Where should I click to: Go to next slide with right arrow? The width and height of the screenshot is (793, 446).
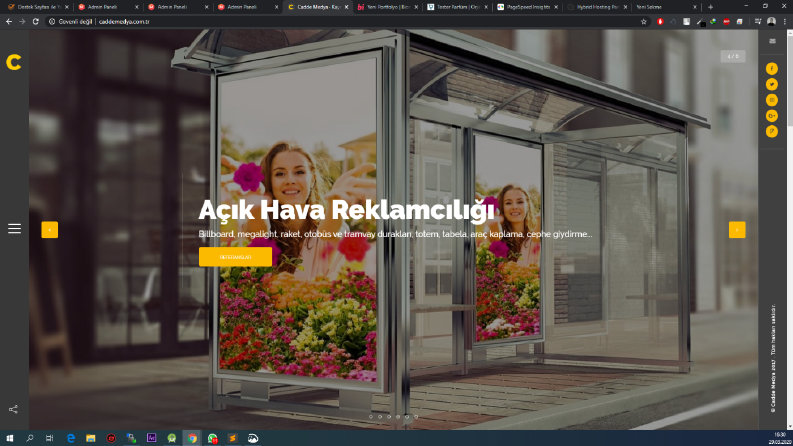click(x=737, y=230)
